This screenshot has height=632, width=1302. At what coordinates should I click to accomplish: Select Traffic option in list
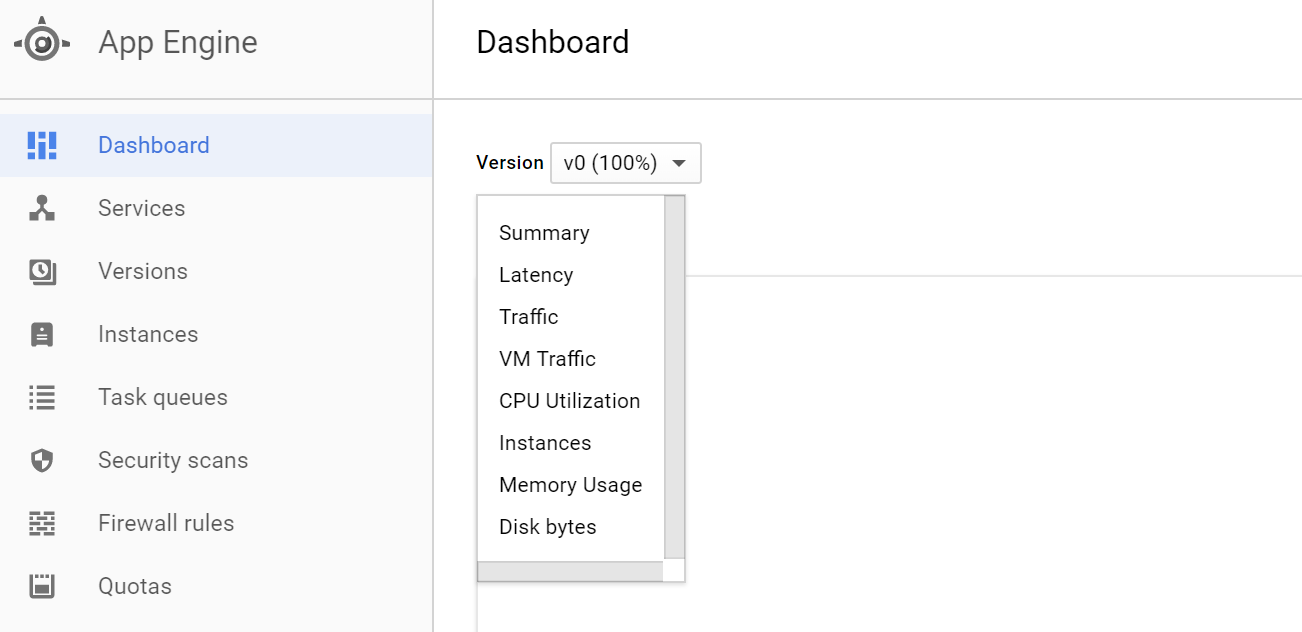click(x=528, y=317)
